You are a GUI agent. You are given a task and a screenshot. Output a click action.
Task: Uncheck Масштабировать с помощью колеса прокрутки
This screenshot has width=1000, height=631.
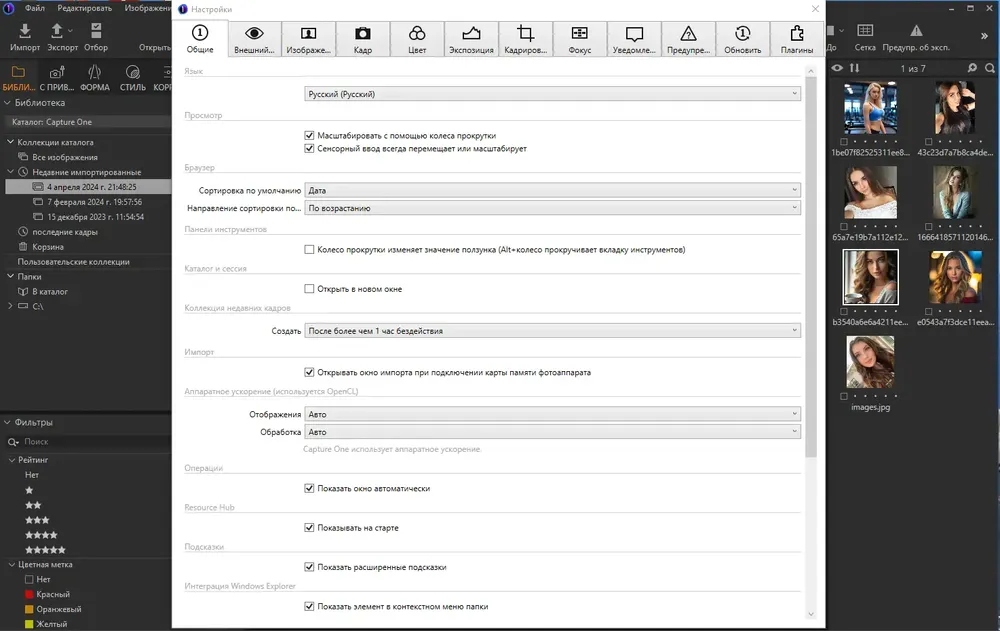[309, 135]
